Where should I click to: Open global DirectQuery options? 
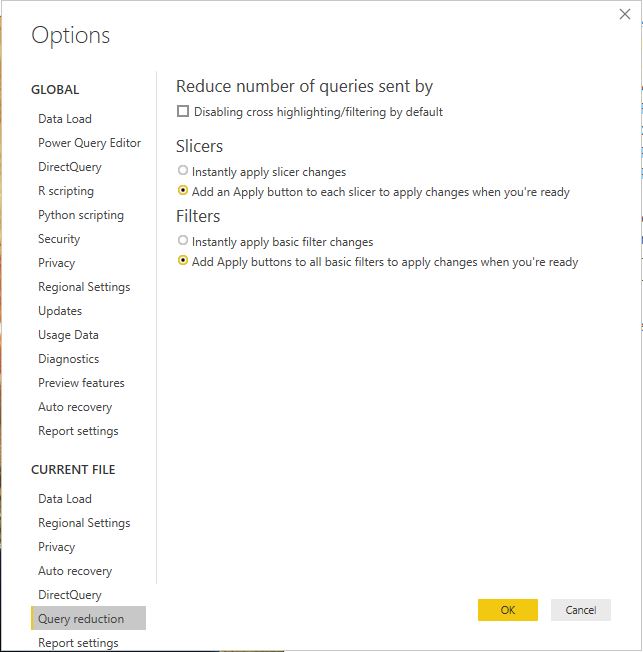coord(70,167)
